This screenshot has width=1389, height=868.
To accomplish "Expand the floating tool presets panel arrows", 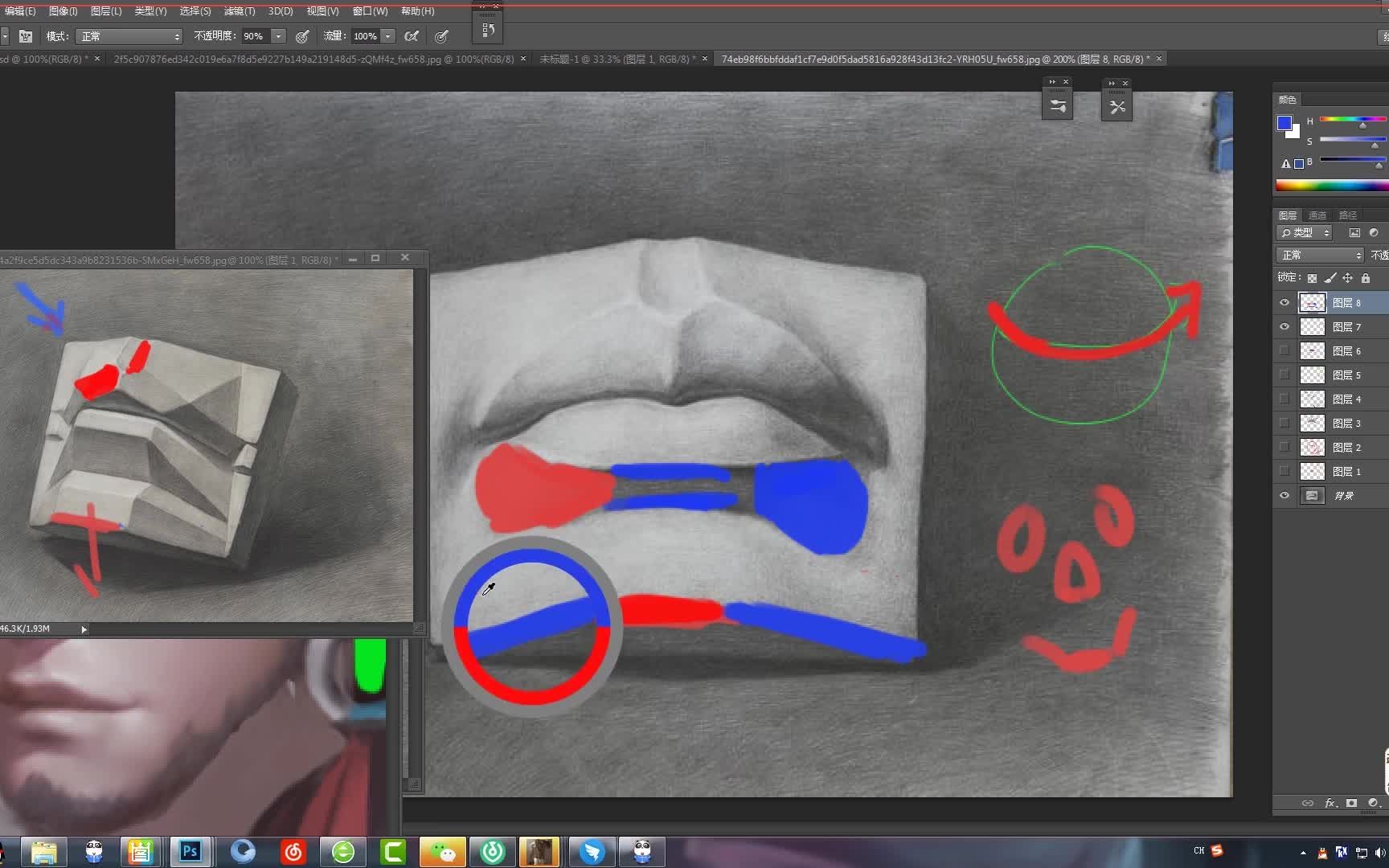I will click(x=1111, y=83).
